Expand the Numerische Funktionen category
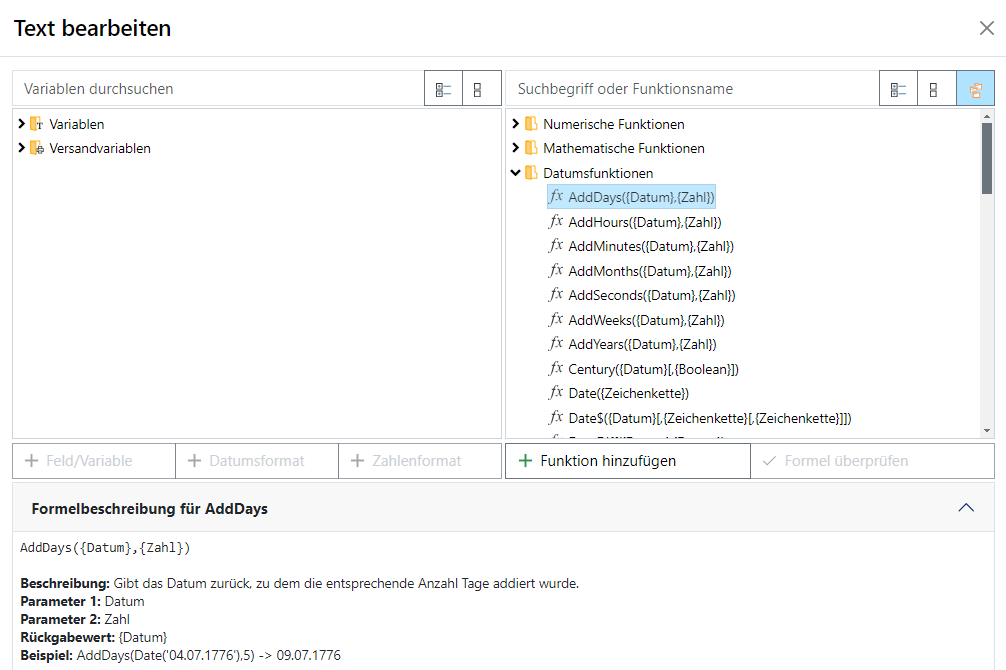The width and height of the screenshot is (1006, 670). tap(516, 124)
